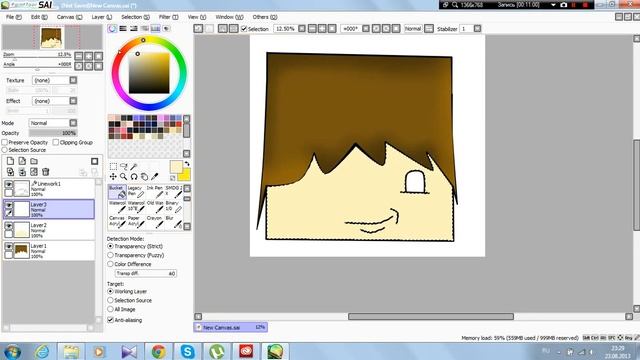Open the Window menu

click(x=229, y=17)
